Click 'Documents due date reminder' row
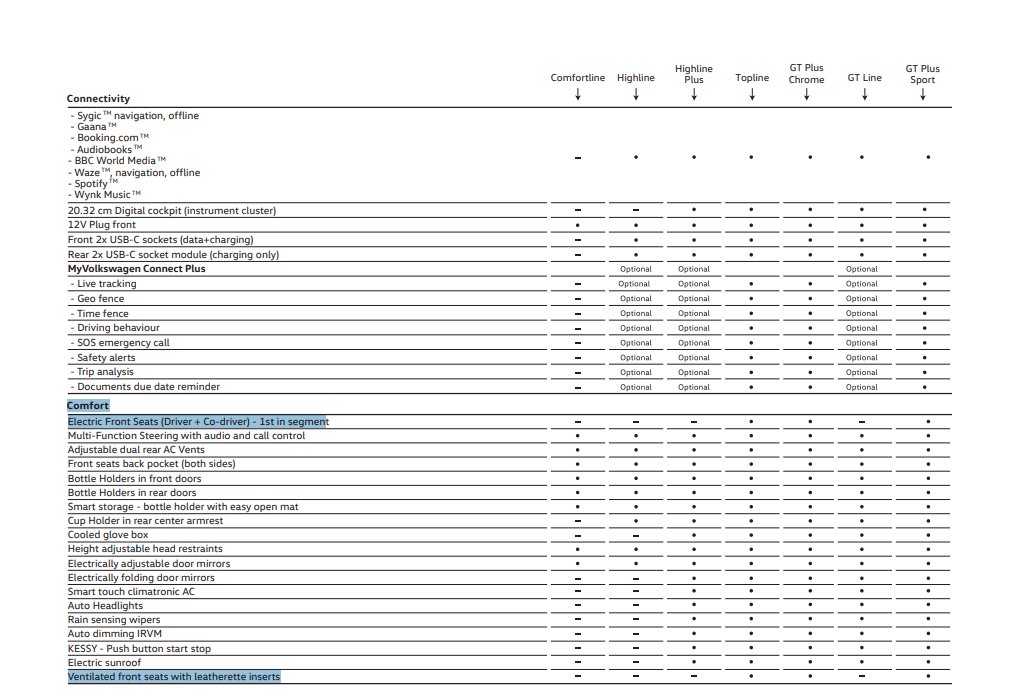1031x697 pixels. pos(145,387)
